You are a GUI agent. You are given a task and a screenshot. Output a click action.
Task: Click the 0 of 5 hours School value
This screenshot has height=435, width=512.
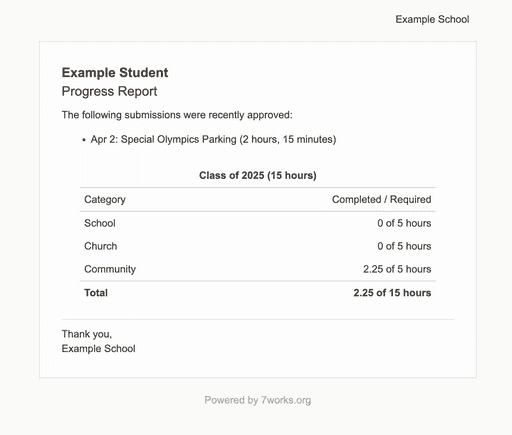pyautogui.click(x=404, y=223)
